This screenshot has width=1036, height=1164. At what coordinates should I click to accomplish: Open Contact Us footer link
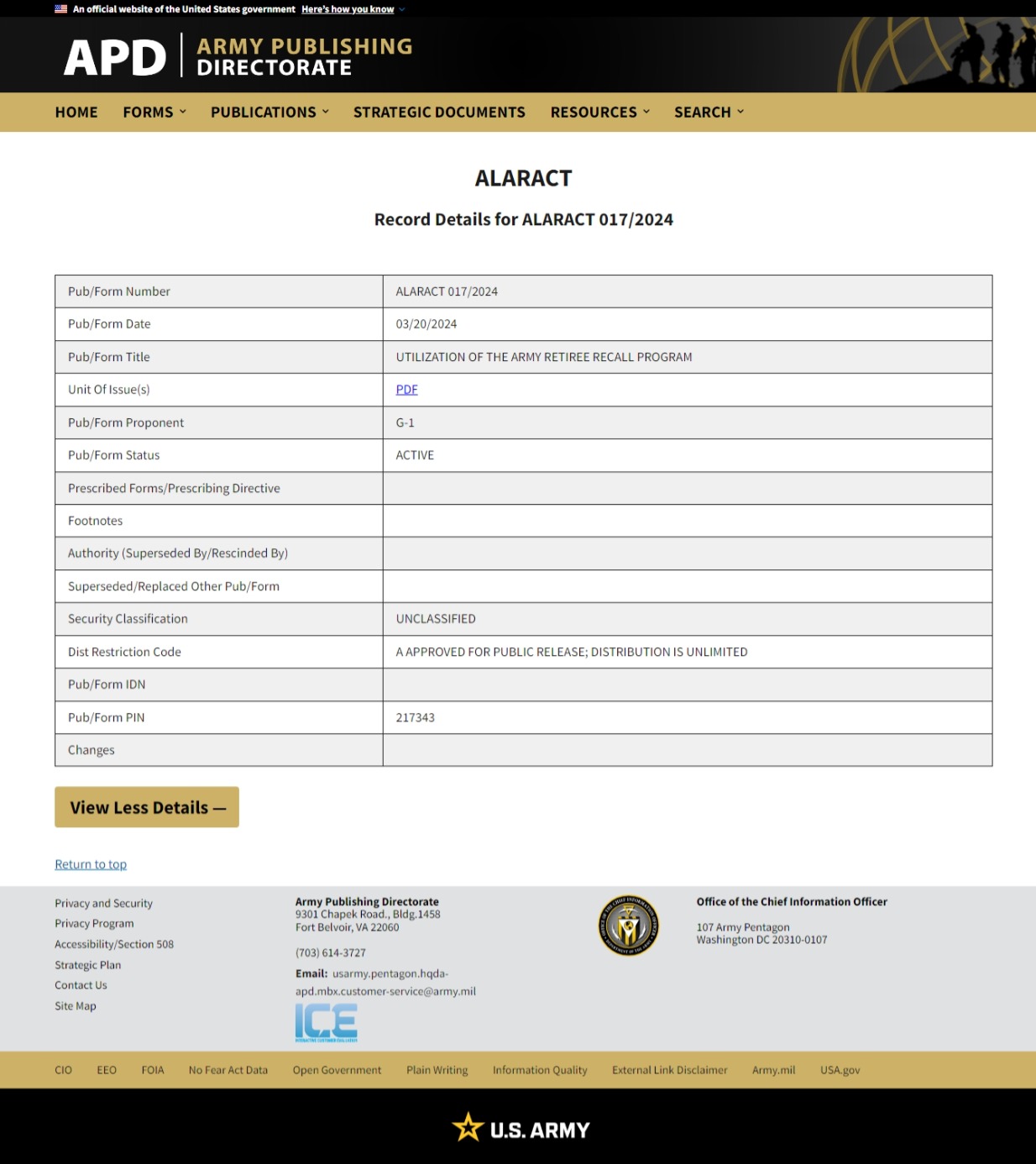[81, 986]
